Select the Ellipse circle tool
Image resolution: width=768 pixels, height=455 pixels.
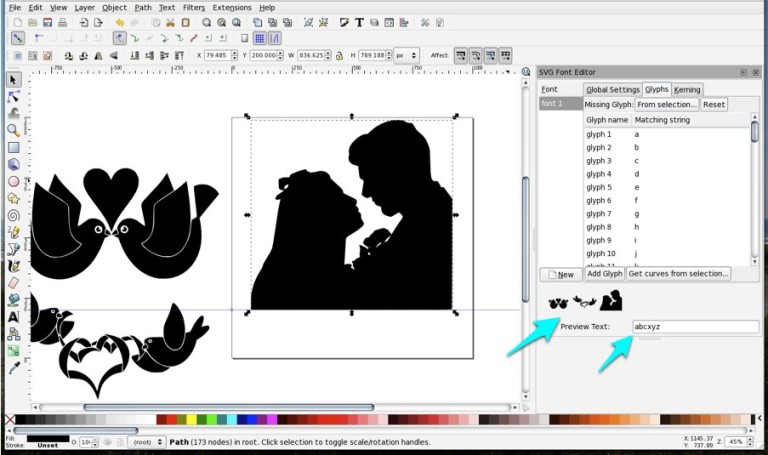pyautogui.click(x=14, y=182)
